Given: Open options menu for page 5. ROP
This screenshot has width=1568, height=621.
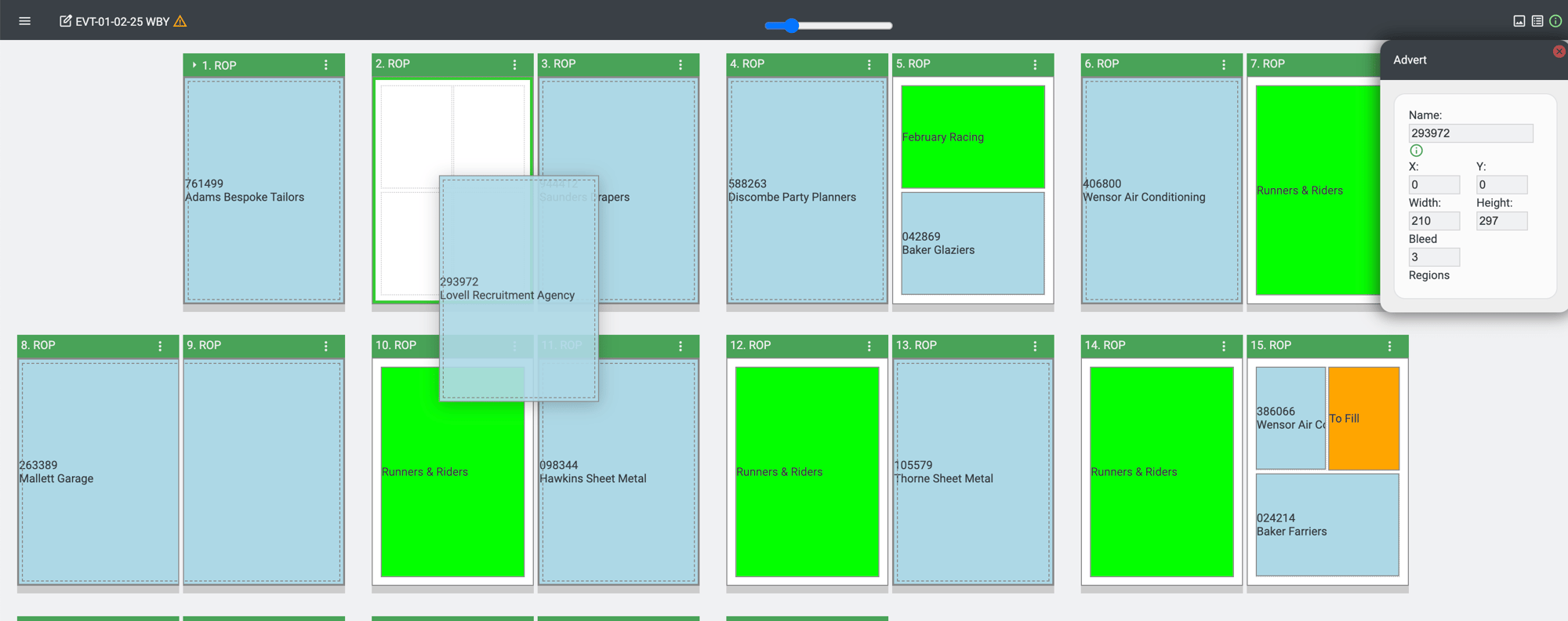Looking at the screenshot, I should coord(1035,65).
